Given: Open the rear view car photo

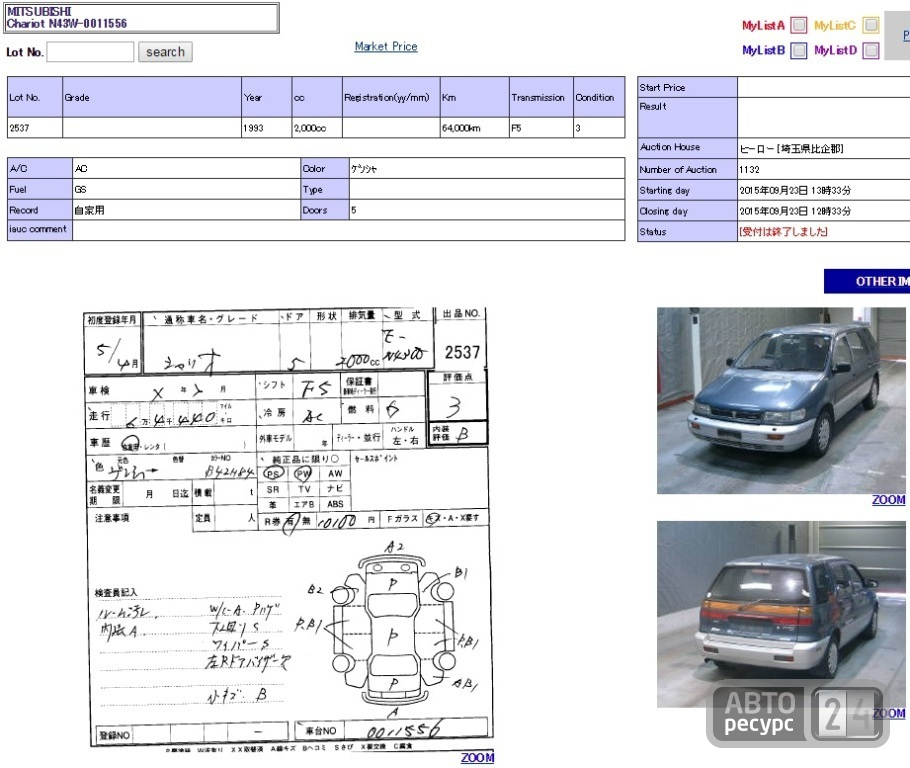Looking at the screenshot, I should click(781, 614).
